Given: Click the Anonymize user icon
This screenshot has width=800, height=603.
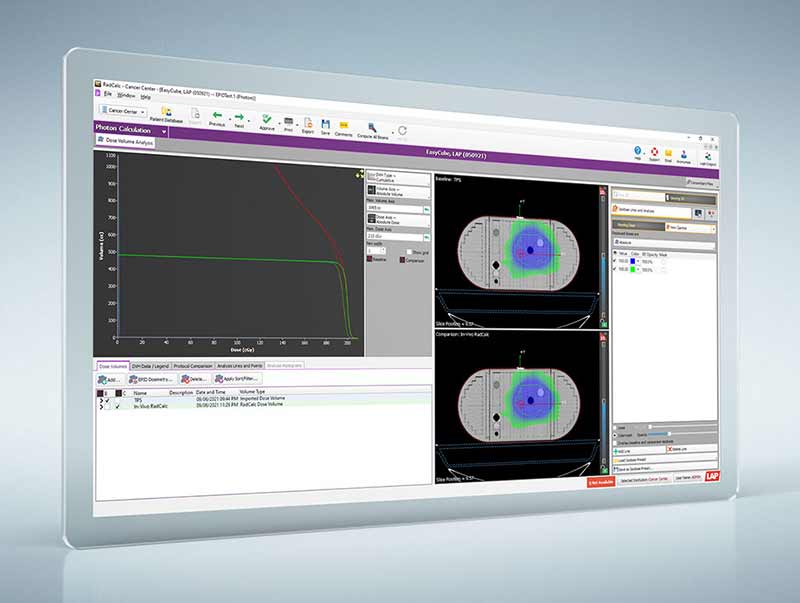Looking at the screenshot, I should click(684, 156).
